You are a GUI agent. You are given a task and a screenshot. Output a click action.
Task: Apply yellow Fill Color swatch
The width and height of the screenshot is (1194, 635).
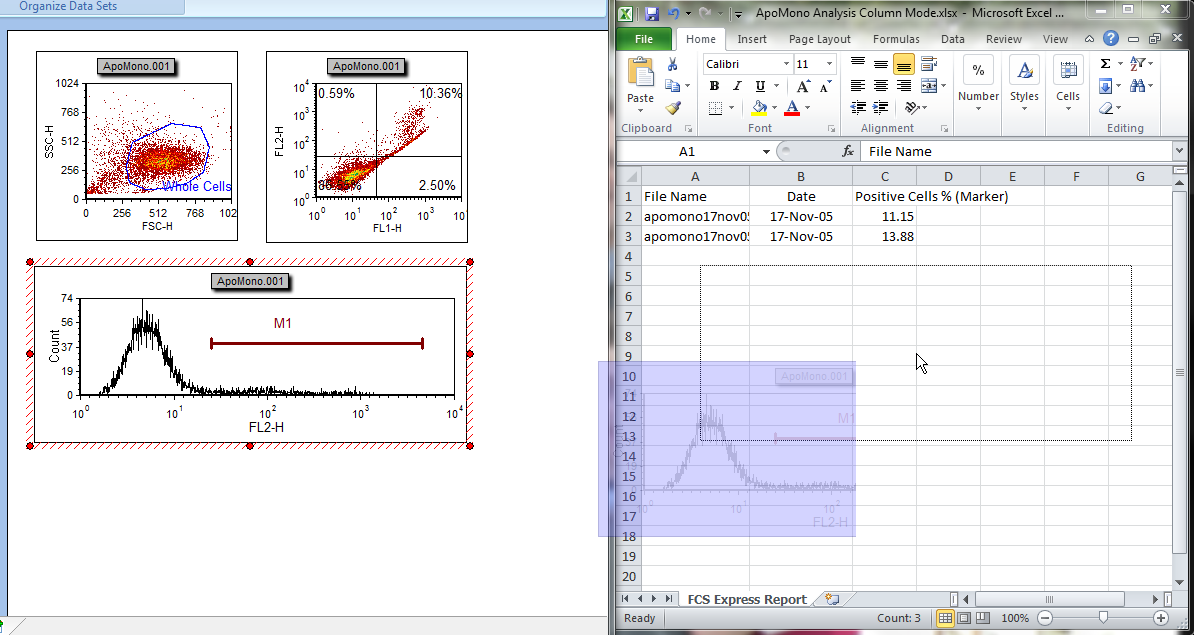pos(759,108)
